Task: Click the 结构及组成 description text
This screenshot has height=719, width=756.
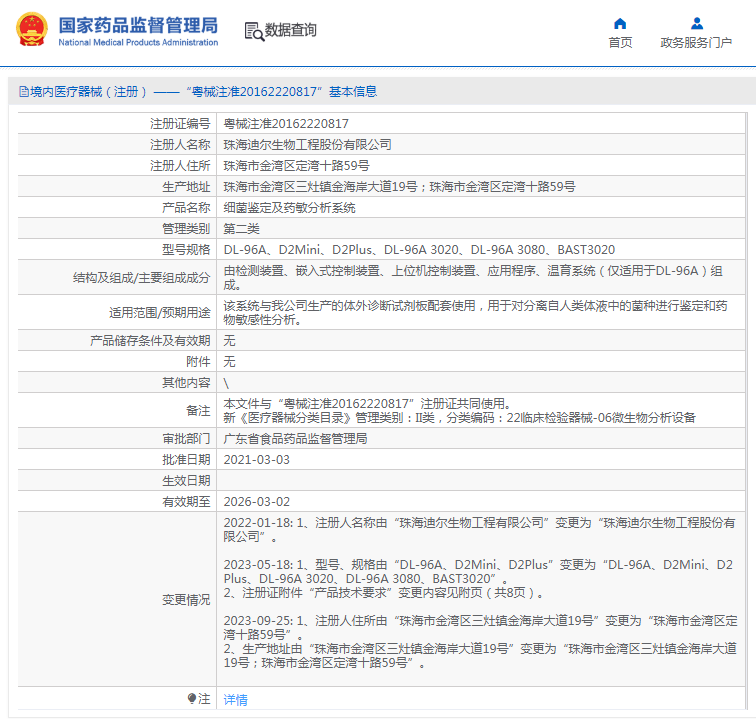Action: click(x=473, y=277)
